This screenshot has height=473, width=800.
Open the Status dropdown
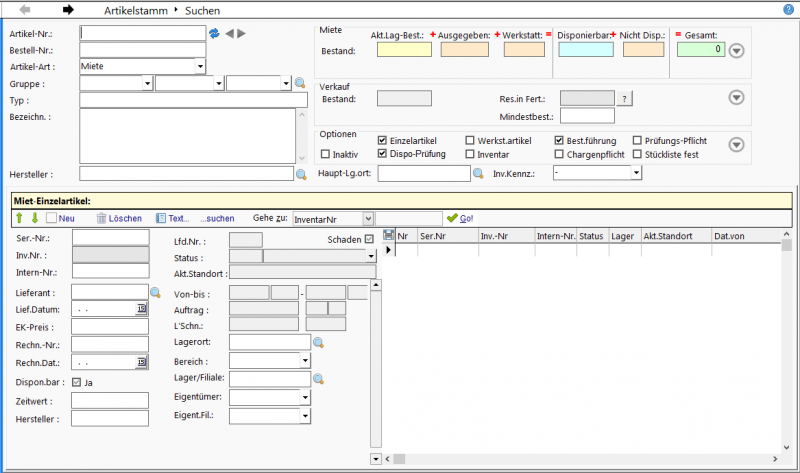click(371, 256)
